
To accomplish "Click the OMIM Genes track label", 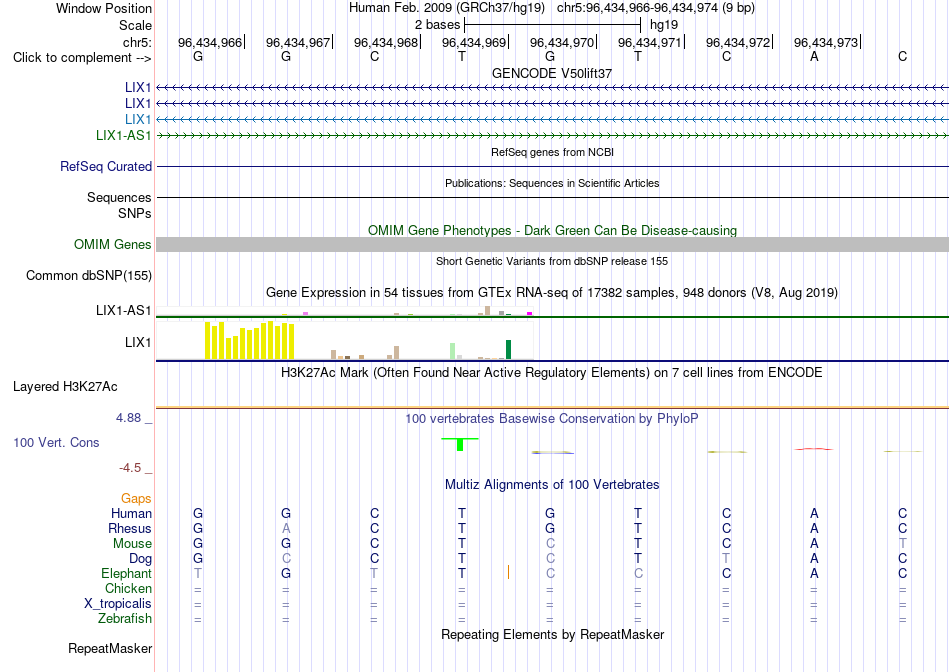I will [113, 244].
